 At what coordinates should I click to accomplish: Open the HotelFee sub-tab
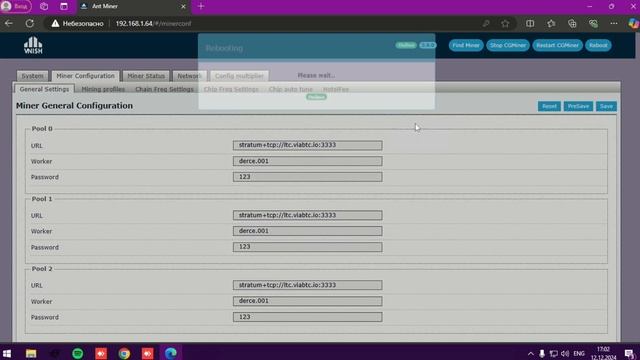(x=336, y=89)
